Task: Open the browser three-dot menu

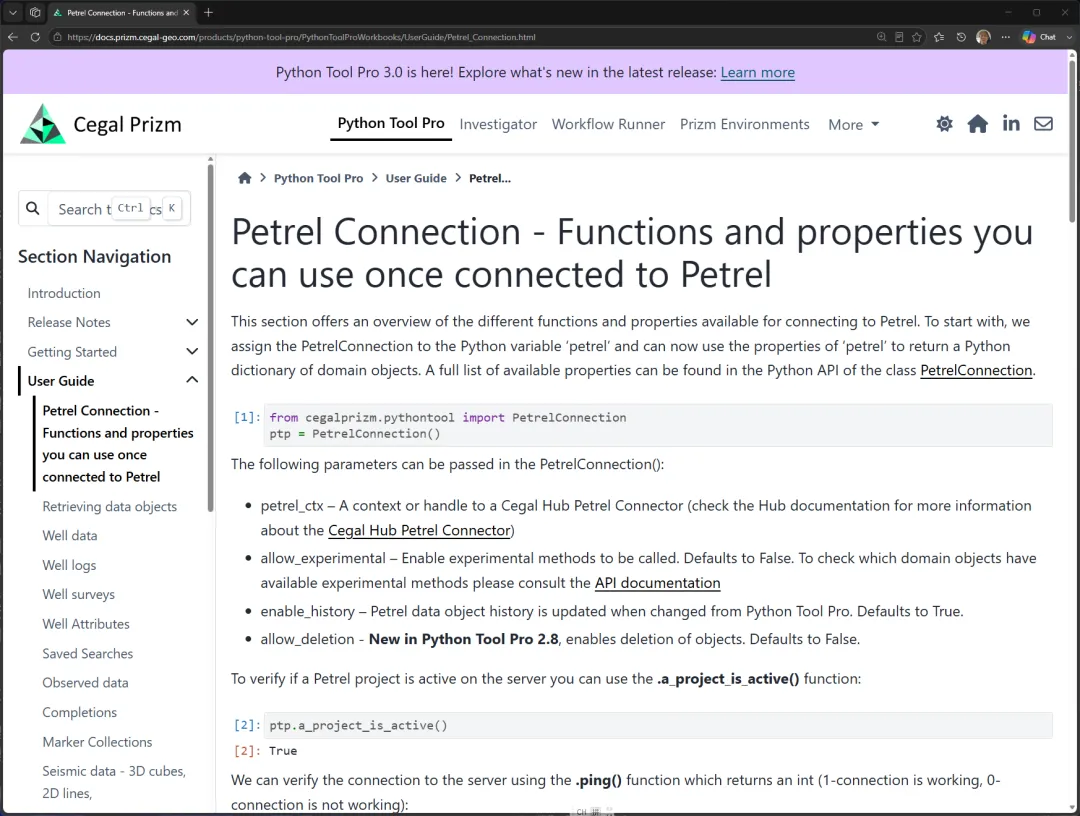Action: pyautogui.click(x=1006, y=37)
